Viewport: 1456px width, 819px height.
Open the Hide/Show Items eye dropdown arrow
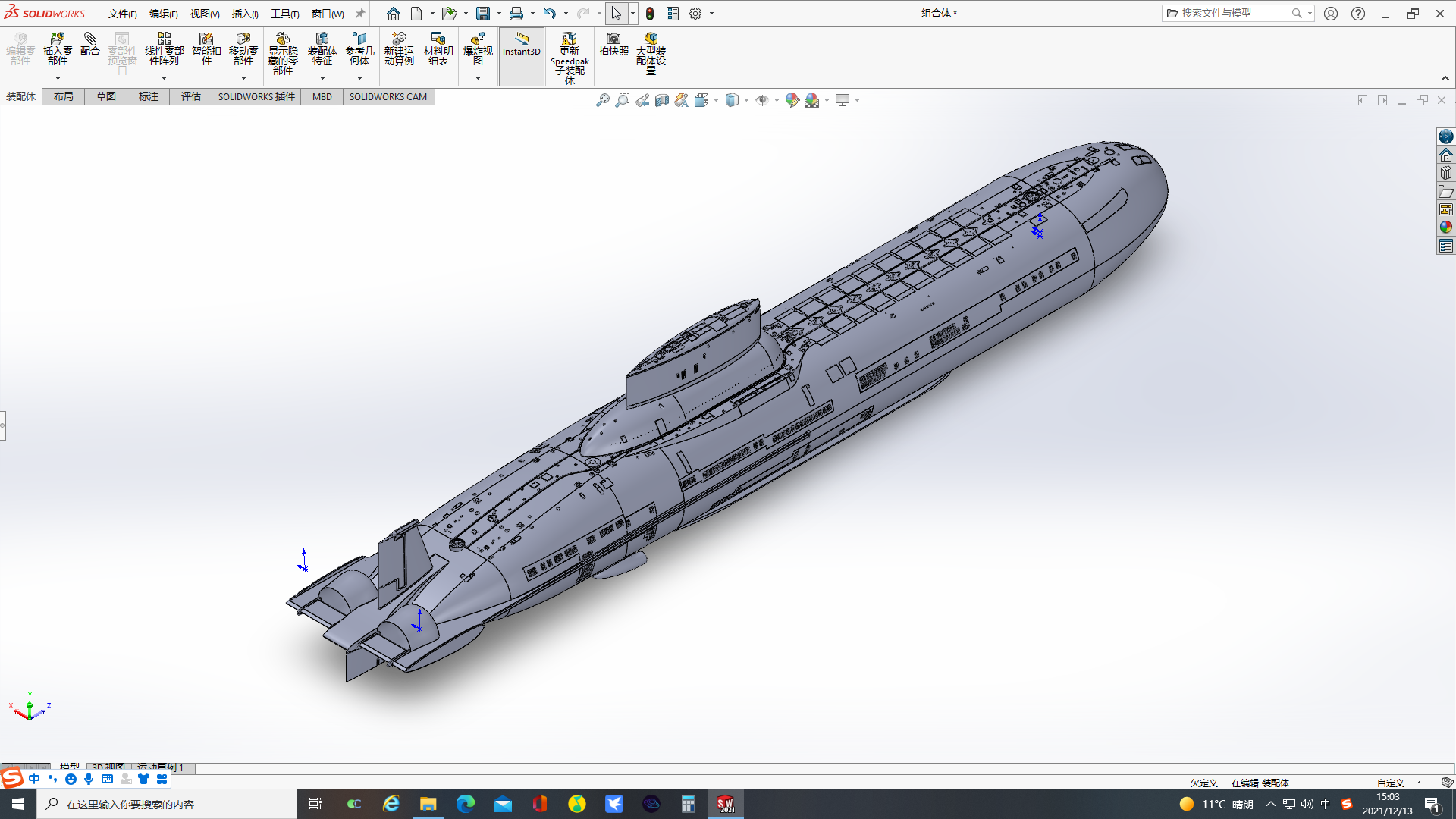(x=776, y=101)
